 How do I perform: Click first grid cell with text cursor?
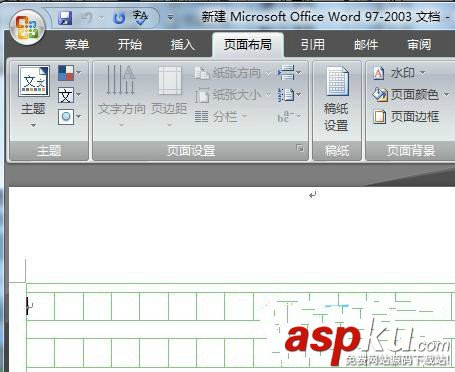pos(40,307)
